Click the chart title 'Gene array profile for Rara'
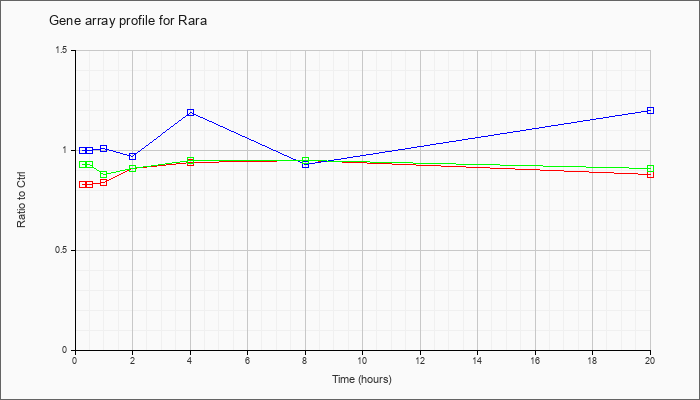 128,21
